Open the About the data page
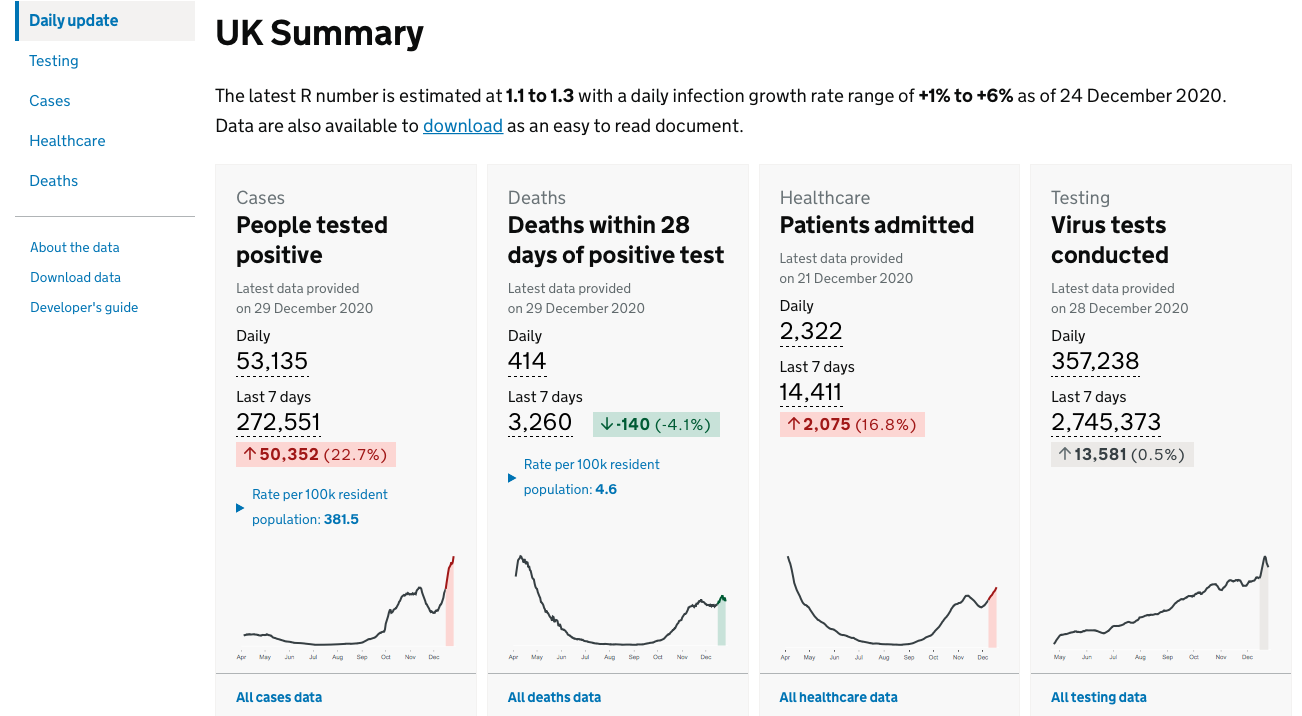The height and width of the screenshot is (716, 1302). click(x=75, y=247)
